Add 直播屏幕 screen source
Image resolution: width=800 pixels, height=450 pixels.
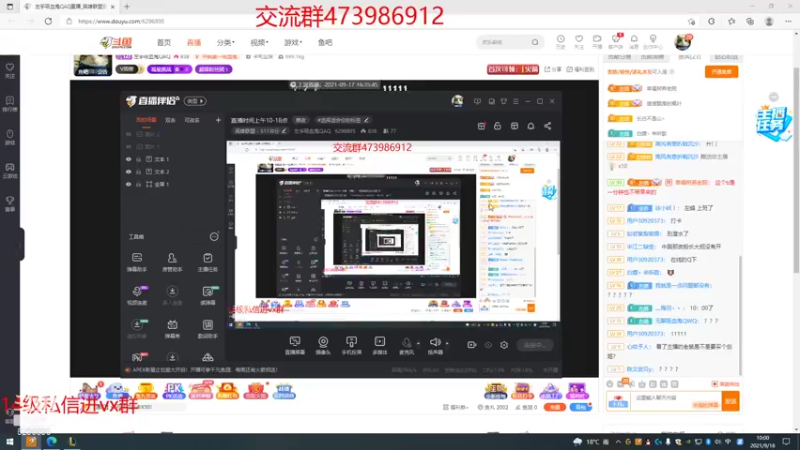pyautogui.click(x=295, y=345)
